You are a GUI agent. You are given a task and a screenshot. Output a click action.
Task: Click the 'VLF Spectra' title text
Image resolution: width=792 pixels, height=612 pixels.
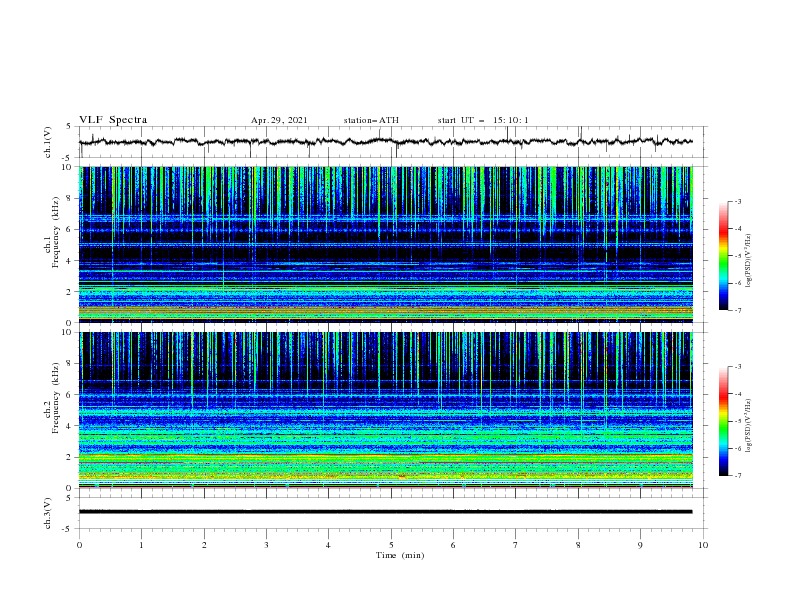point(113,120)
